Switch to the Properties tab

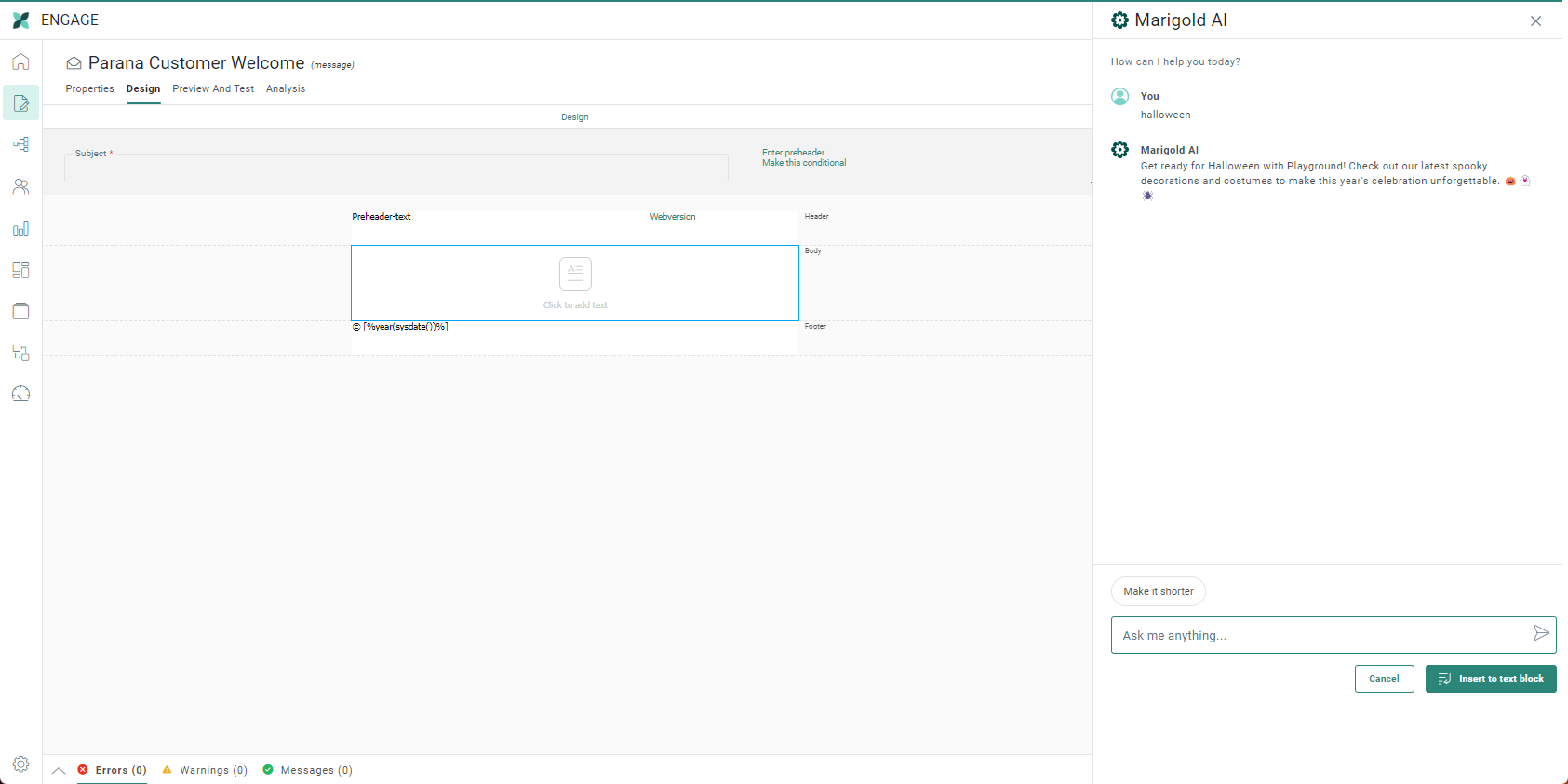[x=89, y=89]
